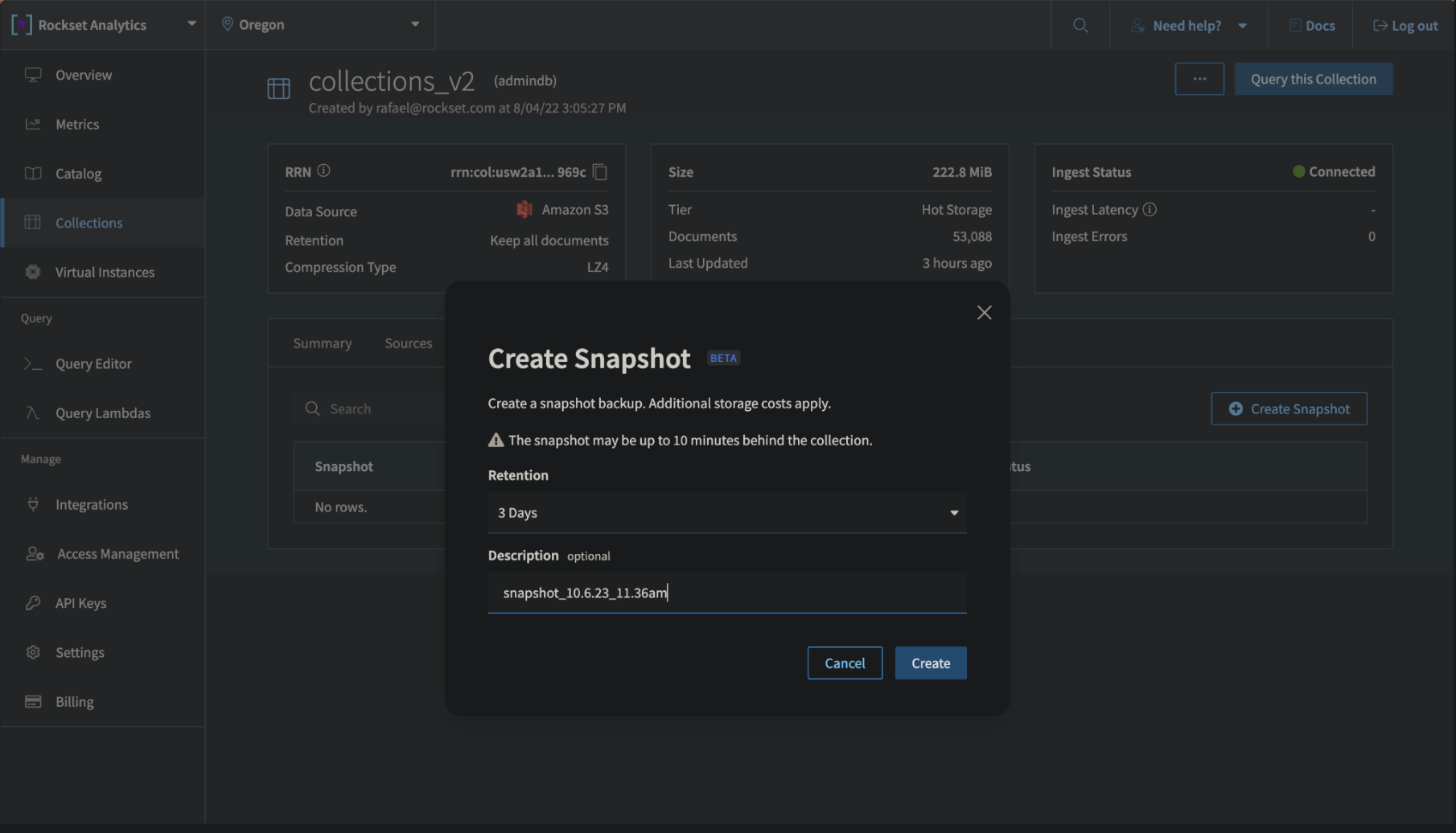
Task: Click the Create button in dialog
Action: pos(931,663)
